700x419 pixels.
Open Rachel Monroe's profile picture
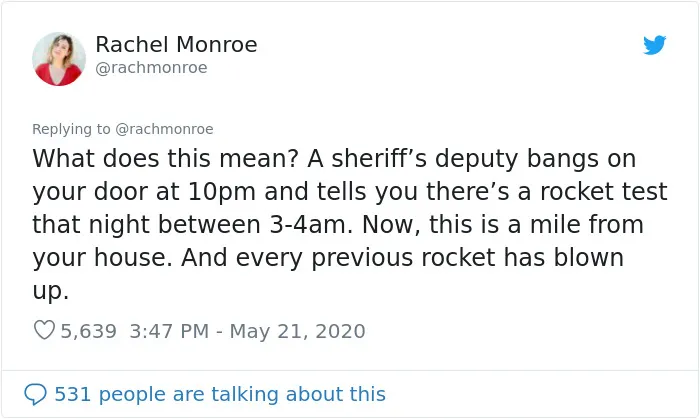(x=59, y=59)
